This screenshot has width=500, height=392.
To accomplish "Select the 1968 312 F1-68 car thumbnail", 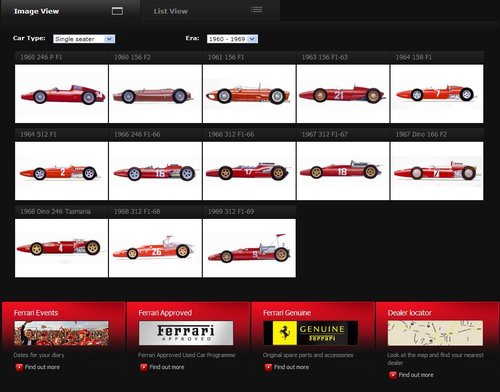I will click(x=155, y=248).
